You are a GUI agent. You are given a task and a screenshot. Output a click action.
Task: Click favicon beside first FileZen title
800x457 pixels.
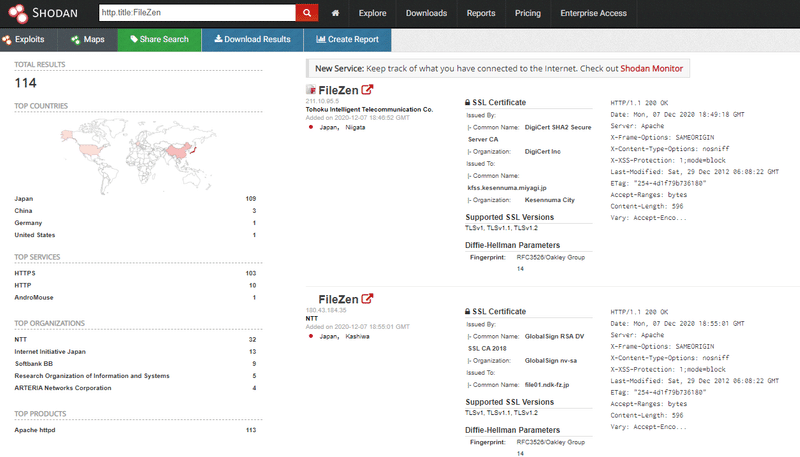(x=310, y=90)
